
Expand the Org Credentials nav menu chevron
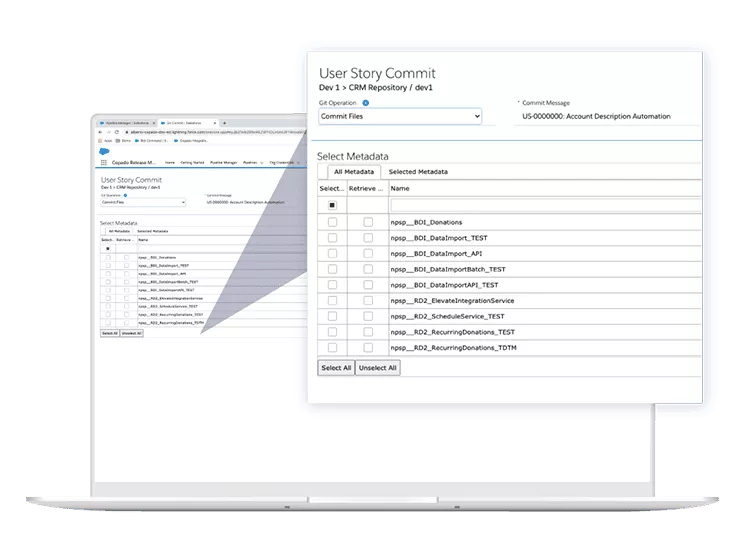pyautogui.click(x=298, y=163)
